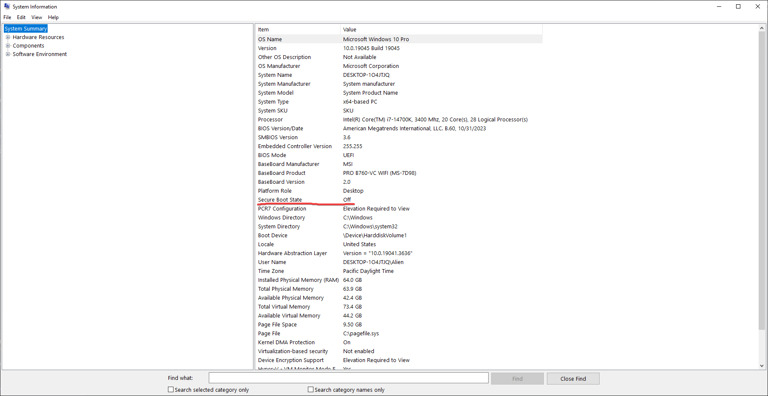The height and width of the screenshot is (396, 768).
Task: Select the 'OS Manufacturer' row
Action: coord(399,66)
